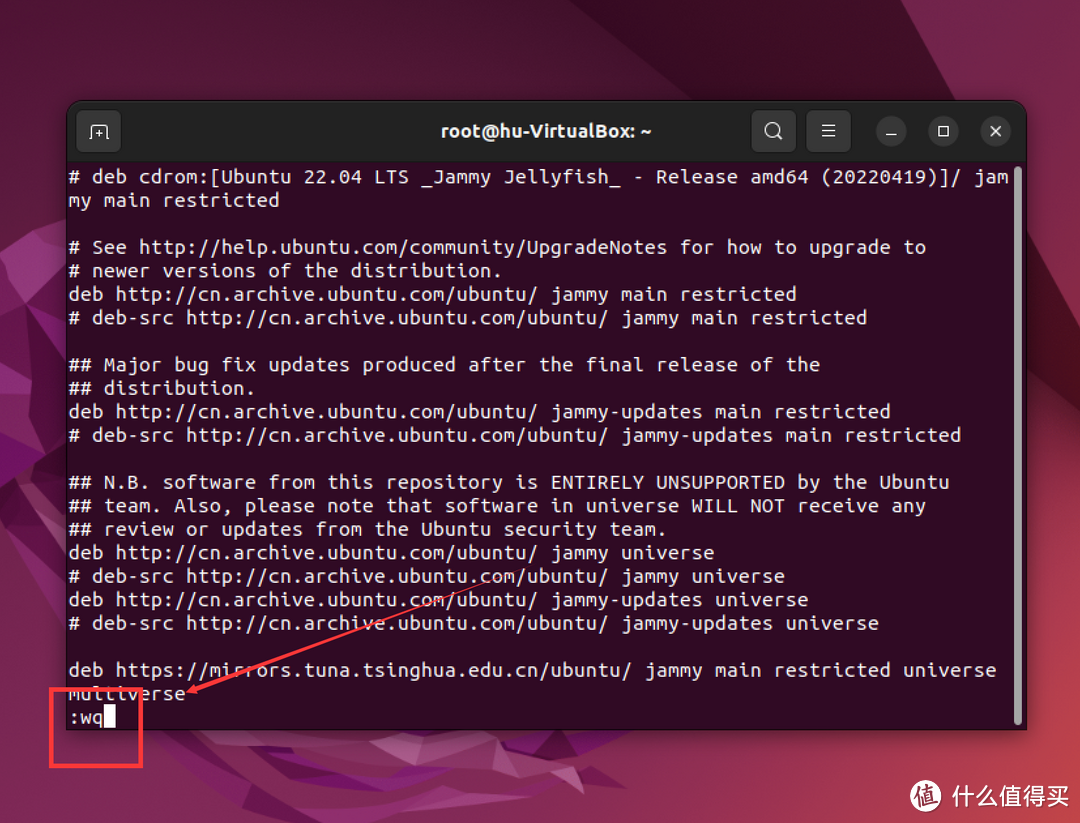This screenshot has width=1080, height=823.
Task: Minimize the terminal window
Action: click(891, 132)
